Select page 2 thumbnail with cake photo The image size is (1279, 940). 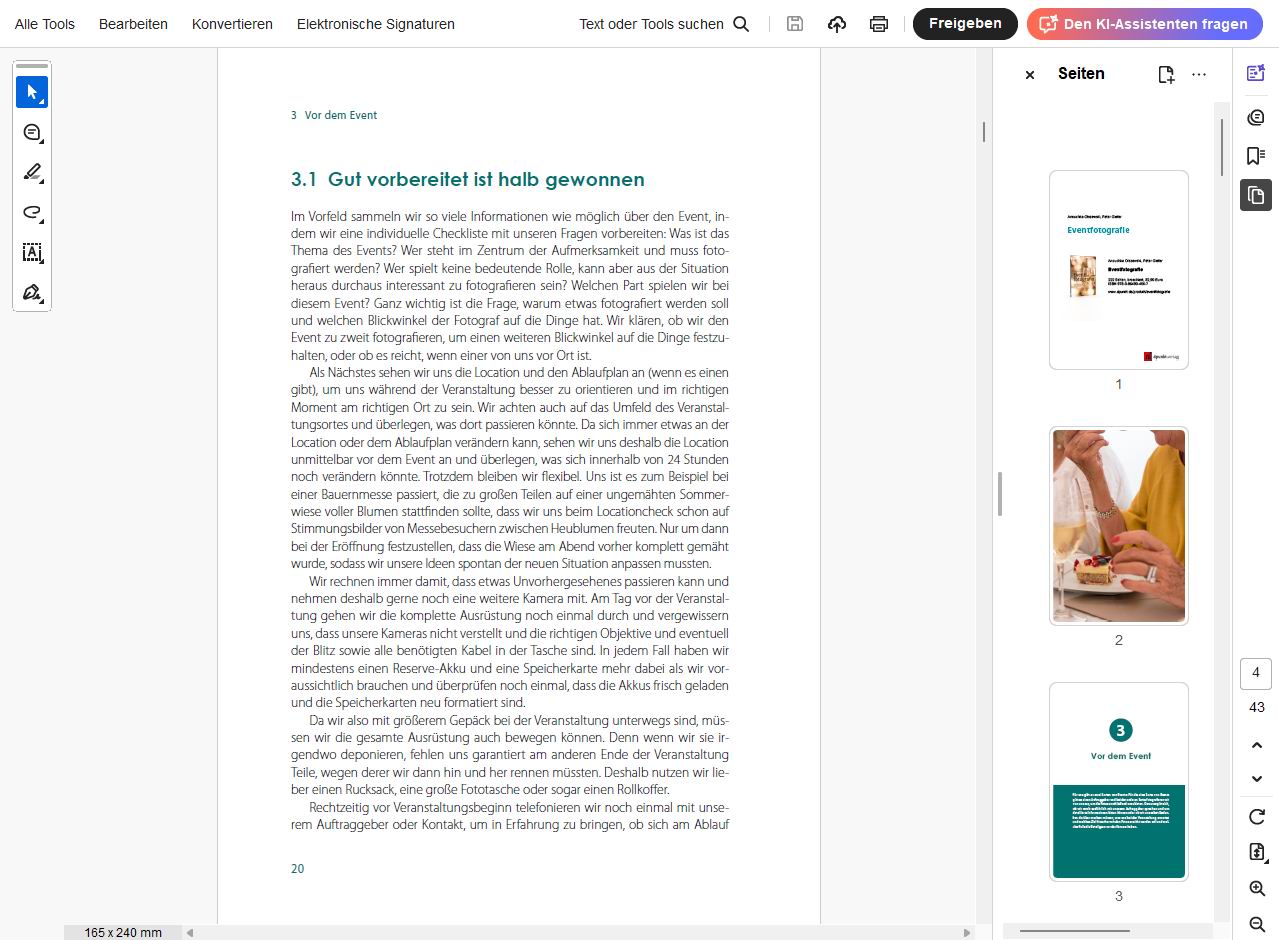1119,526
